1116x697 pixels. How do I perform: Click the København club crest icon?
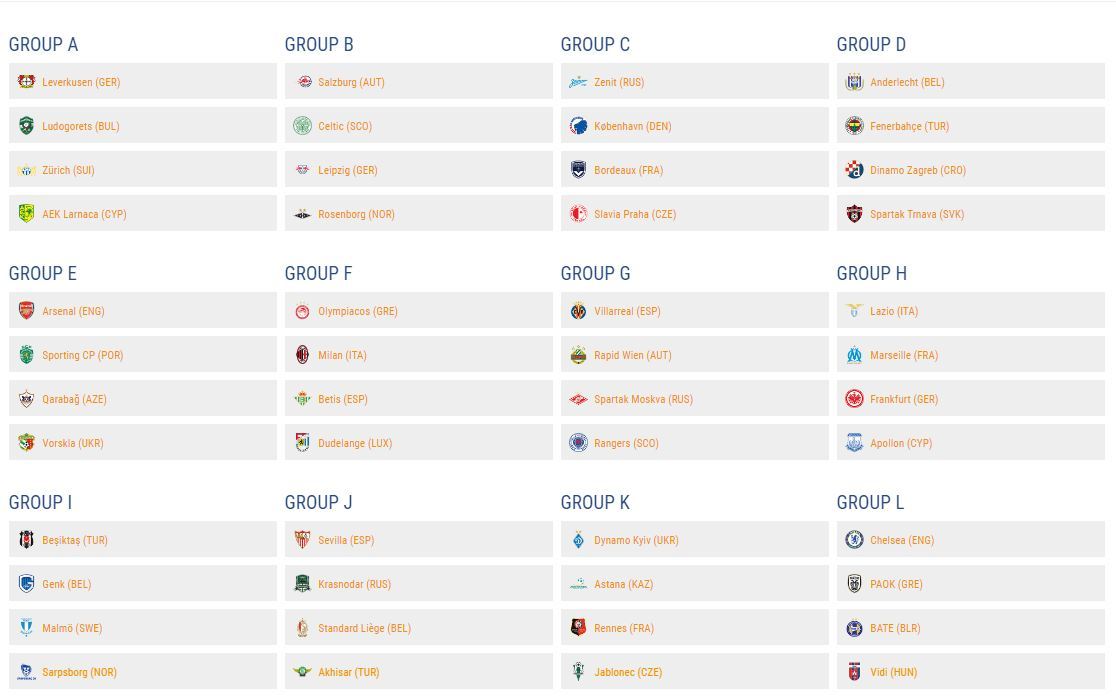(x=579, y=125)
